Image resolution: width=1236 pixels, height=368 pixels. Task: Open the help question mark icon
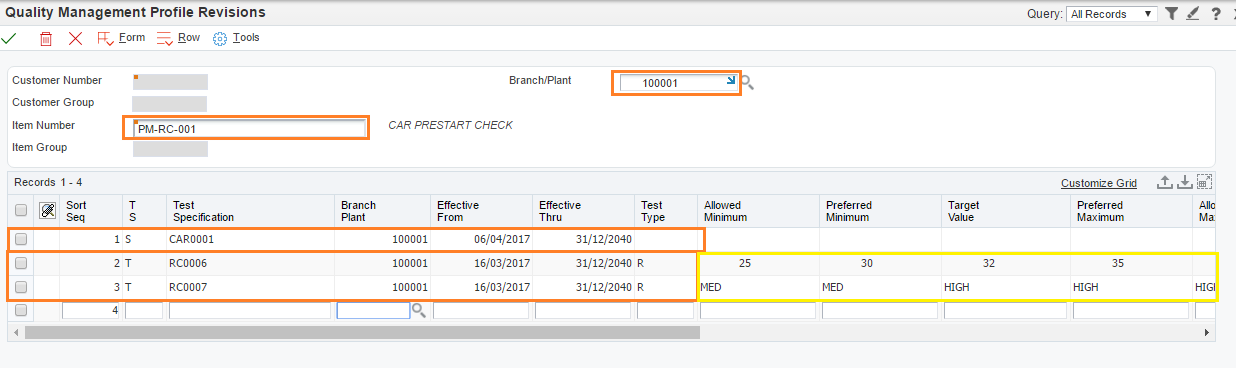[1215, 14]
